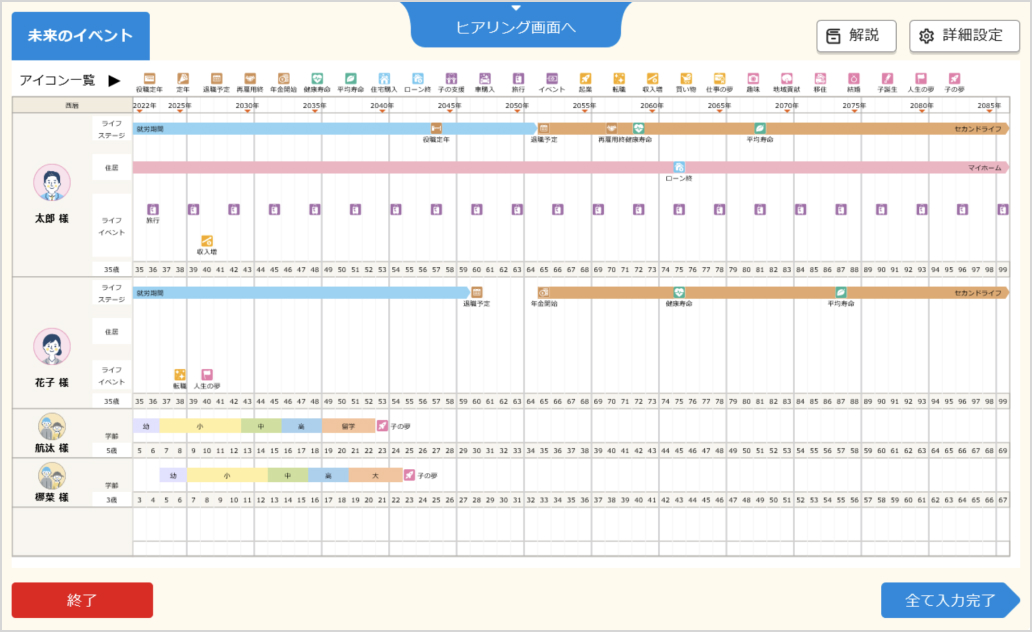Screen dimensions: 1032x632
Task: Select the 年金開始 legend icon
Action: [x=284, y=78]
